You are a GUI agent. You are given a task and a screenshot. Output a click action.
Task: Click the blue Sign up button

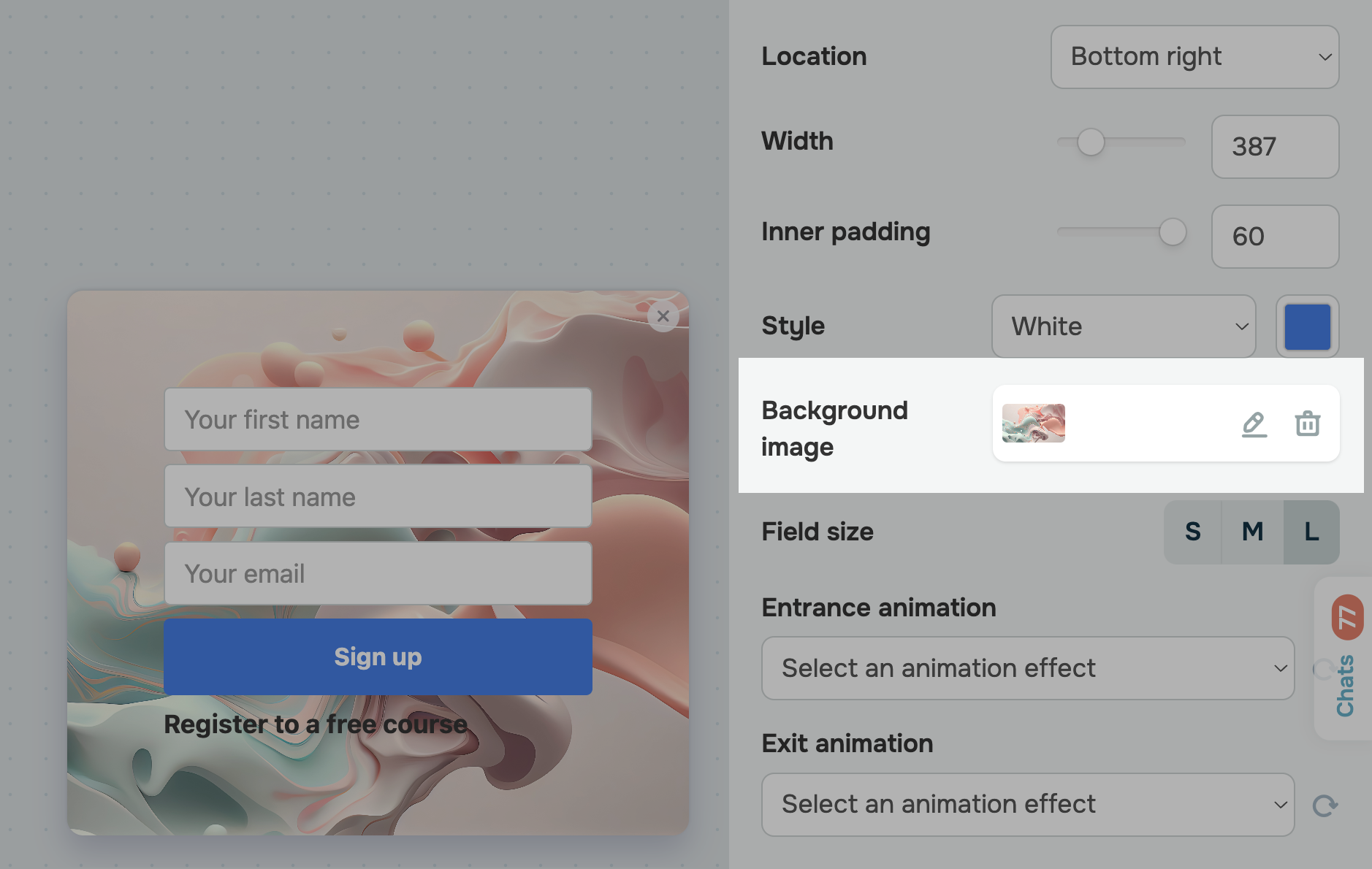[378, 656]
